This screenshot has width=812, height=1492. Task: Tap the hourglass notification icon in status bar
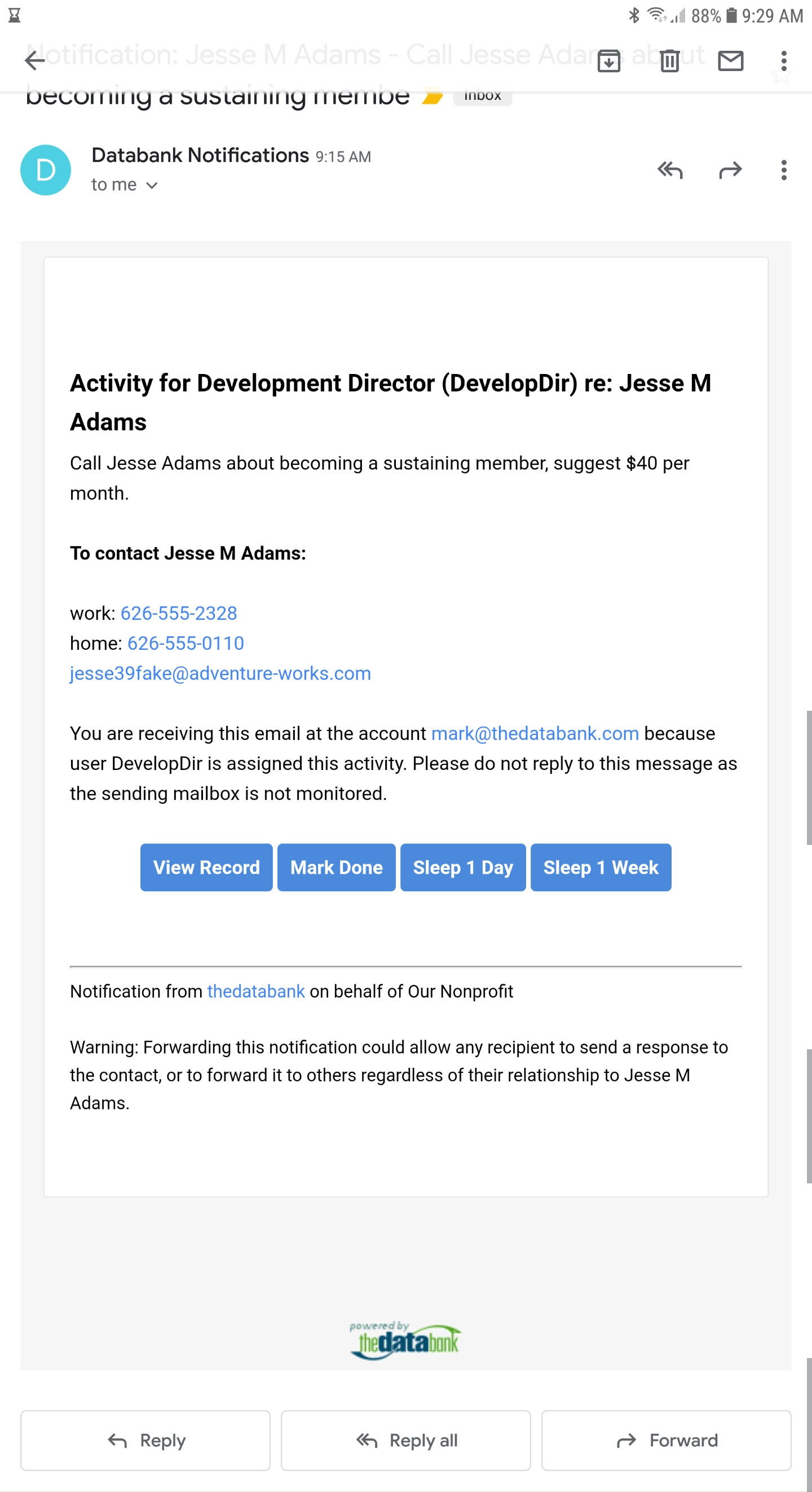pyautogui.click(x=15, y=15)
